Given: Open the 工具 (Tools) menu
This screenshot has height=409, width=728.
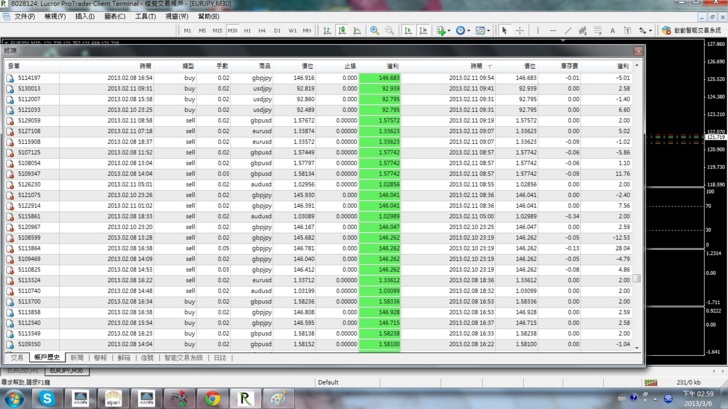Looking at the screenshot, I should tap(145, 16).
